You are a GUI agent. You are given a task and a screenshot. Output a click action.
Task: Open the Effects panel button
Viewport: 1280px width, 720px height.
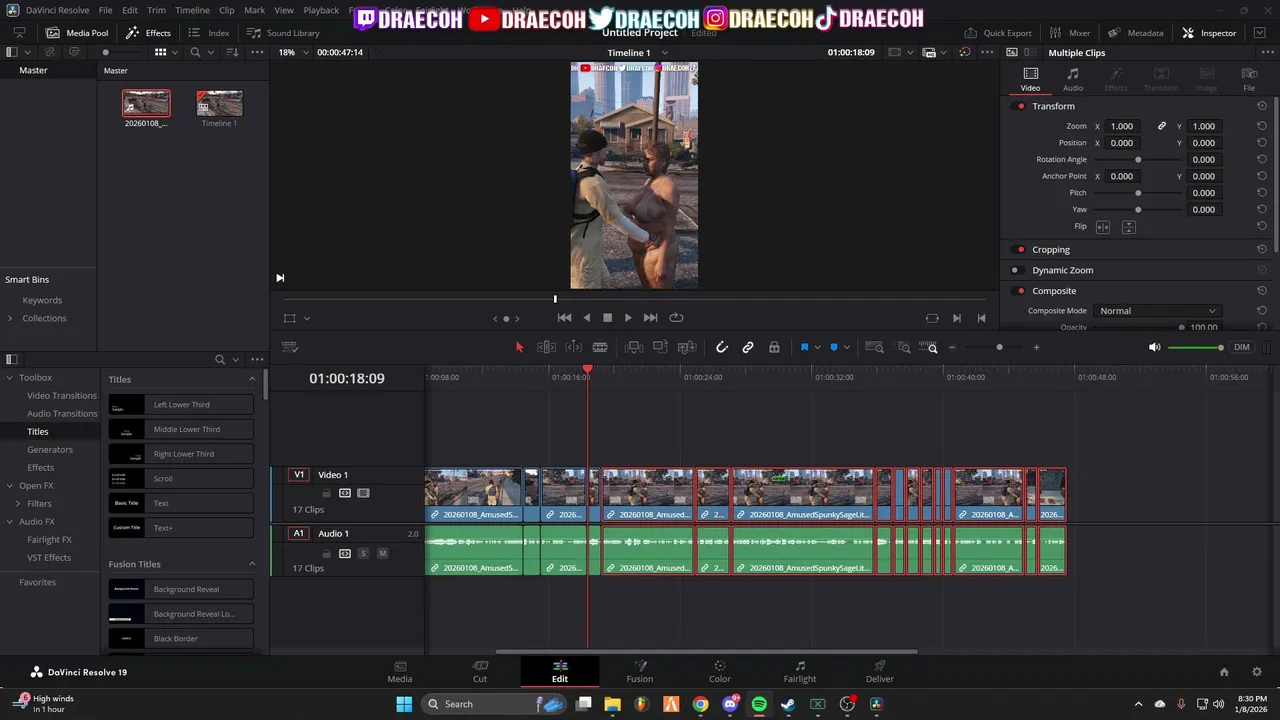click(148, 33)
